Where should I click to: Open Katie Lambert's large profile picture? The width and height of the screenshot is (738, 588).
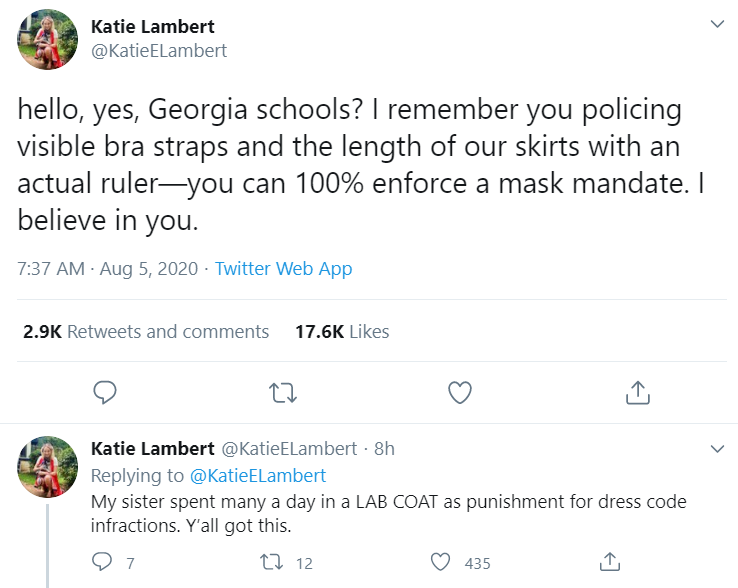tap(48, 40)
